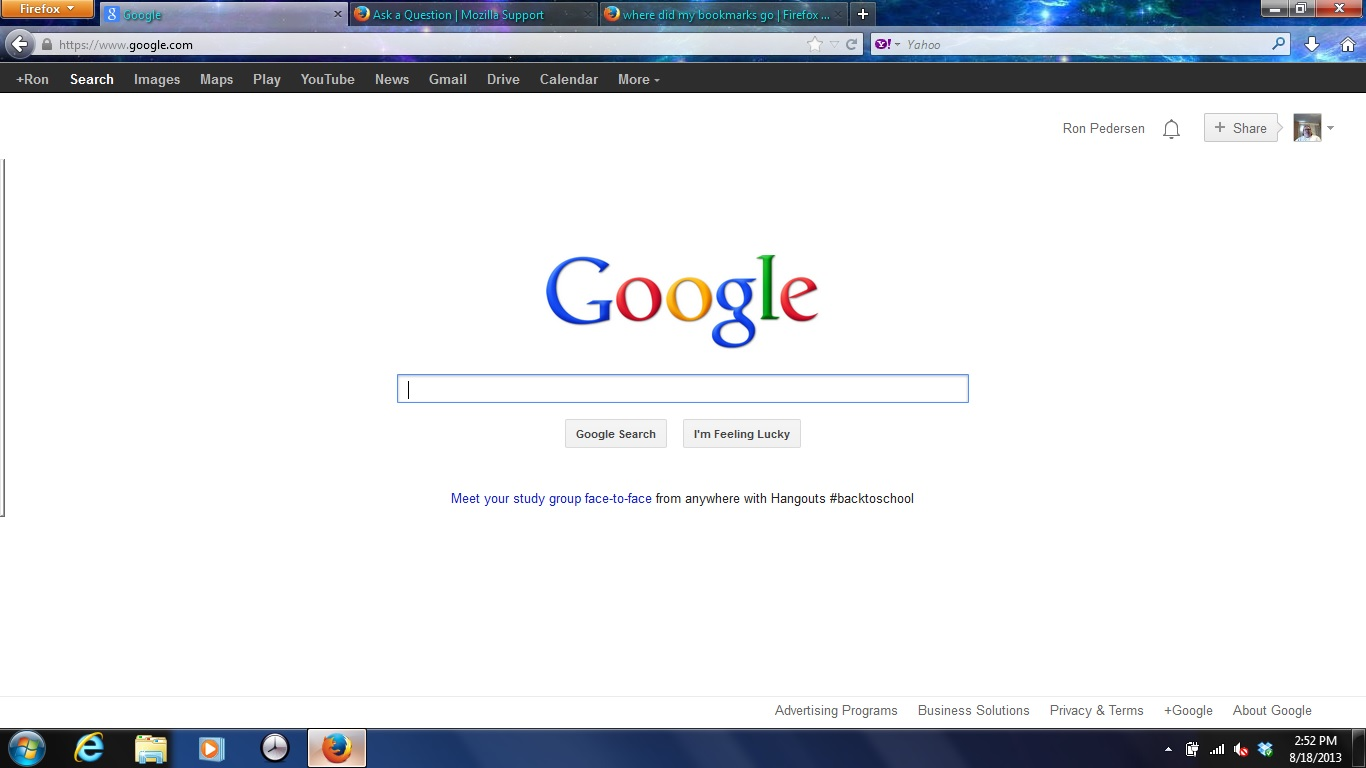Switch to the Google tab

point(224,14)
